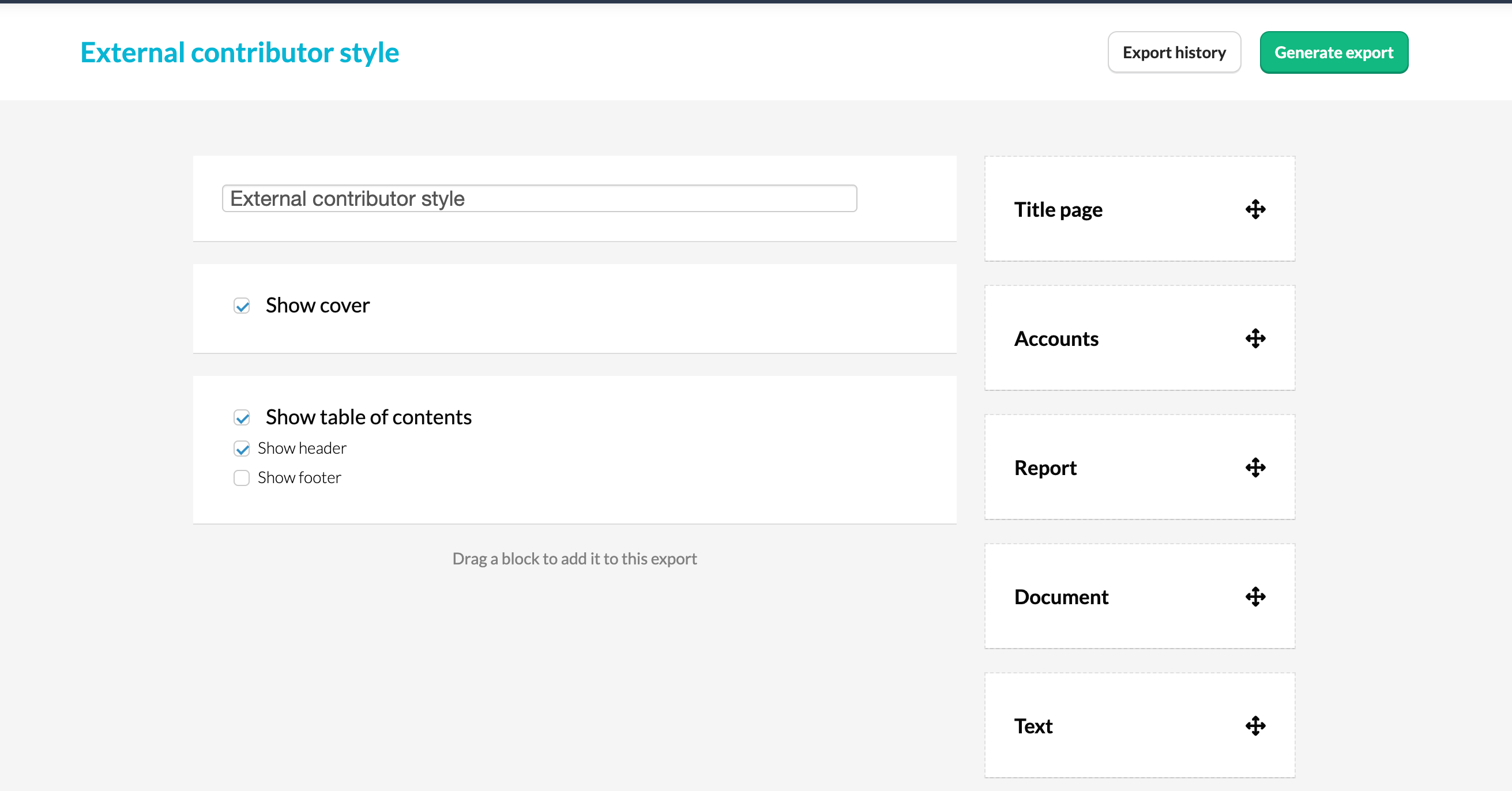
Task: Click the move icon on Accounts block
Action: click(x=1255, y=338)
